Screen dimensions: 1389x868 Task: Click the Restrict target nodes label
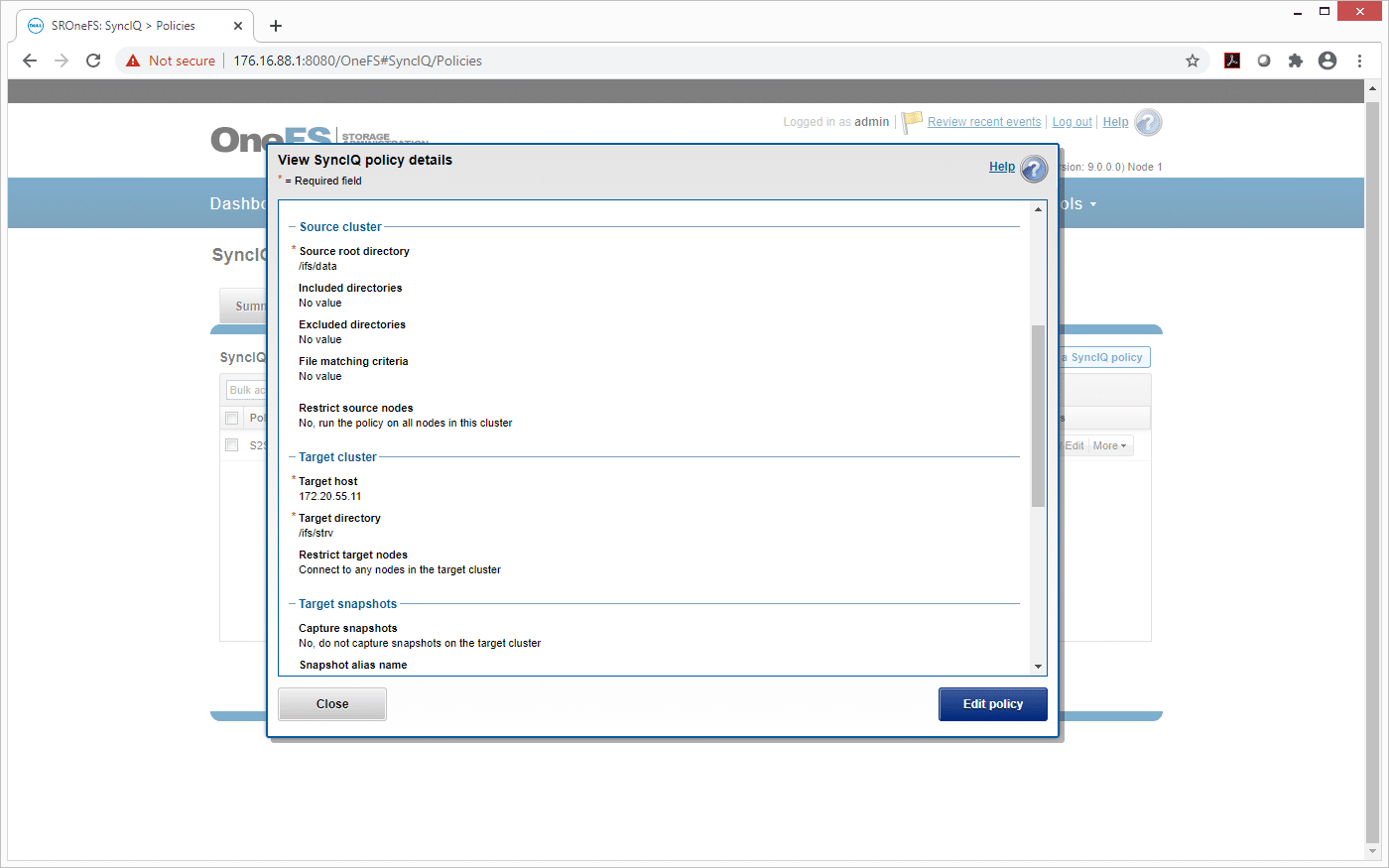[353, 555]
